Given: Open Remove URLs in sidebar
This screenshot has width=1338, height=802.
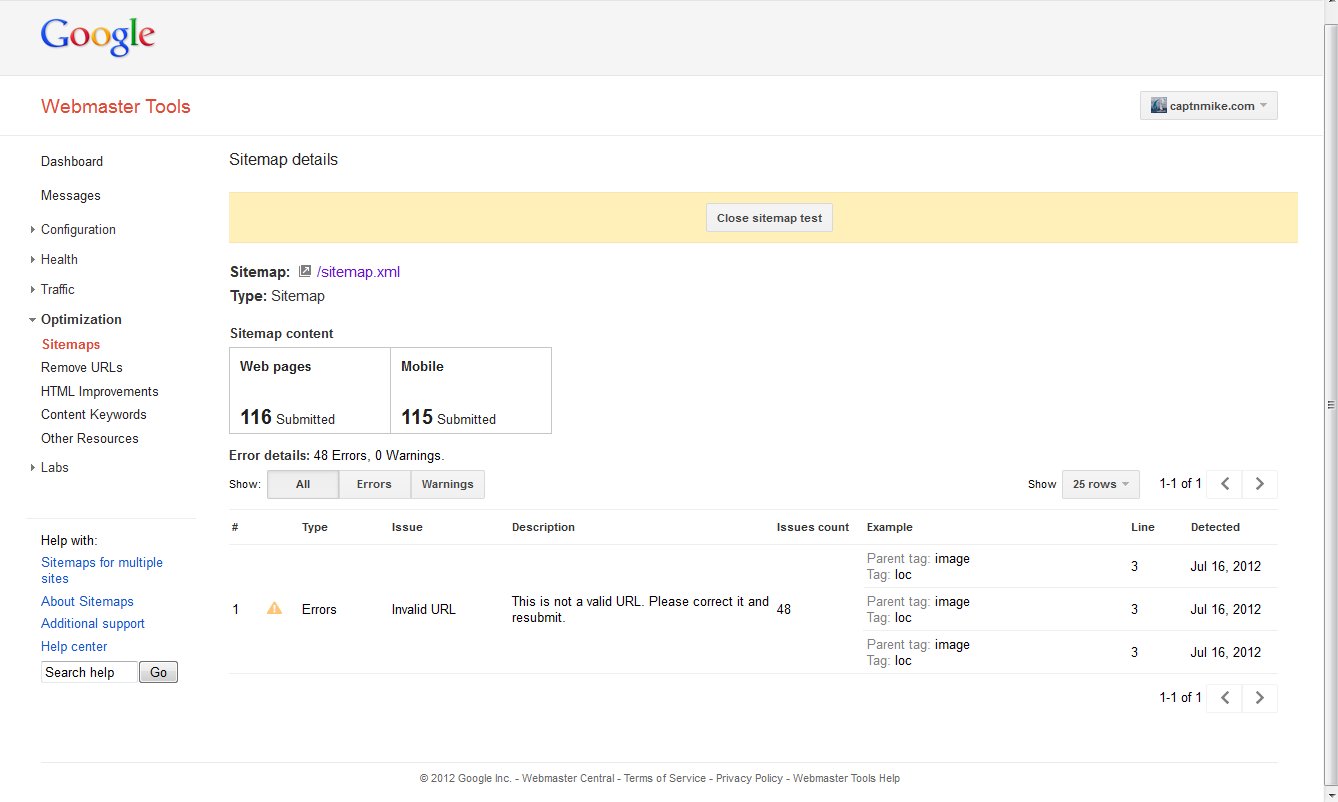Looking at the screenshot, I should point(82,367).
